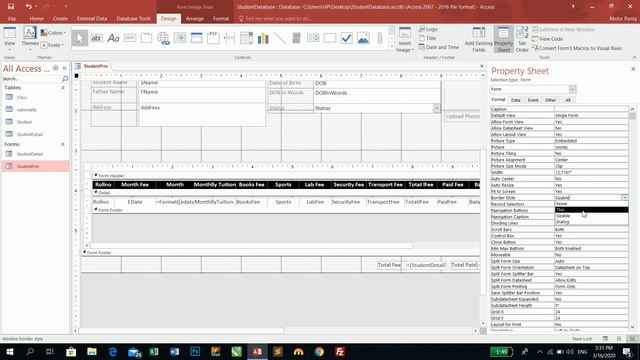Select the Button control tool
This screenshot has width=640, height=360.
point(130,38)
